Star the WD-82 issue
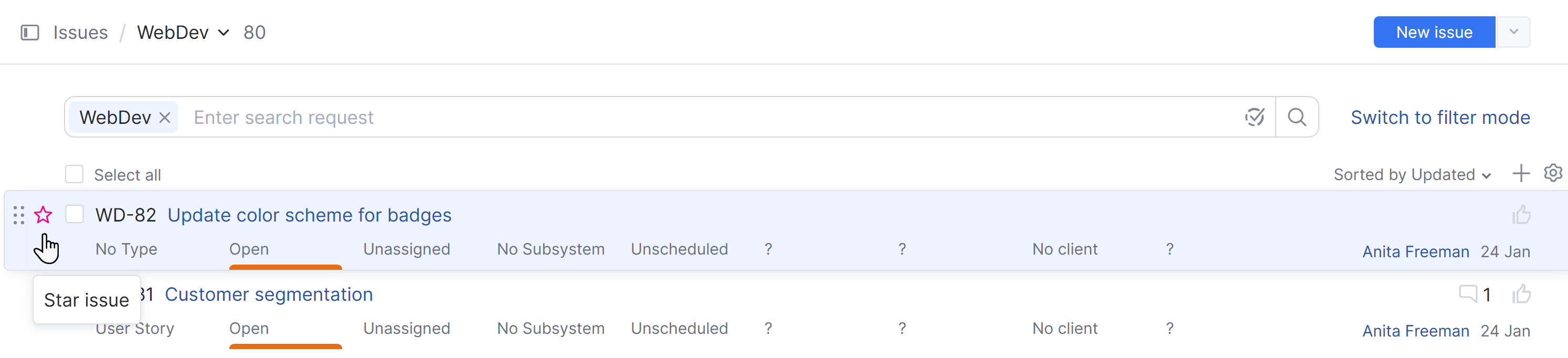Viewport: 1568px width, 358px height. point(43,215)
